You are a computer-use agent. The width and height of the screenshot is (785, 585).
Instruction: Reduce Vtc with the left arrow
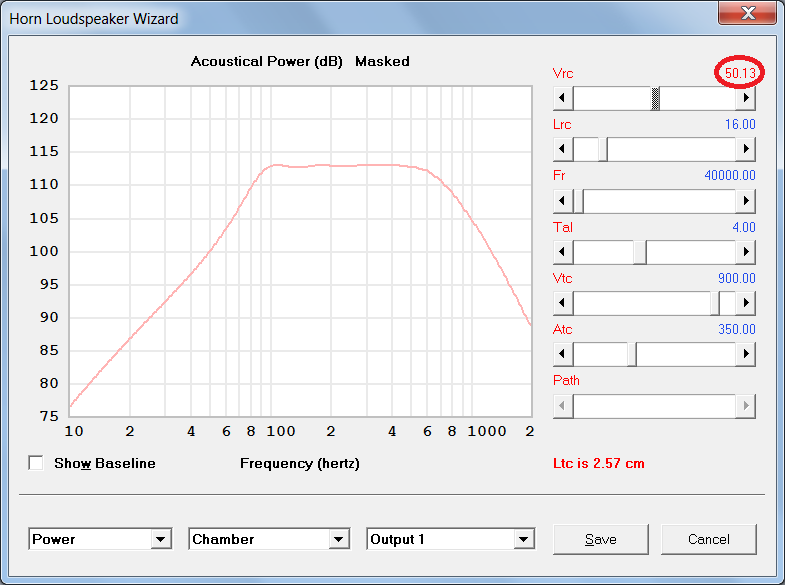tap(563, 302)
